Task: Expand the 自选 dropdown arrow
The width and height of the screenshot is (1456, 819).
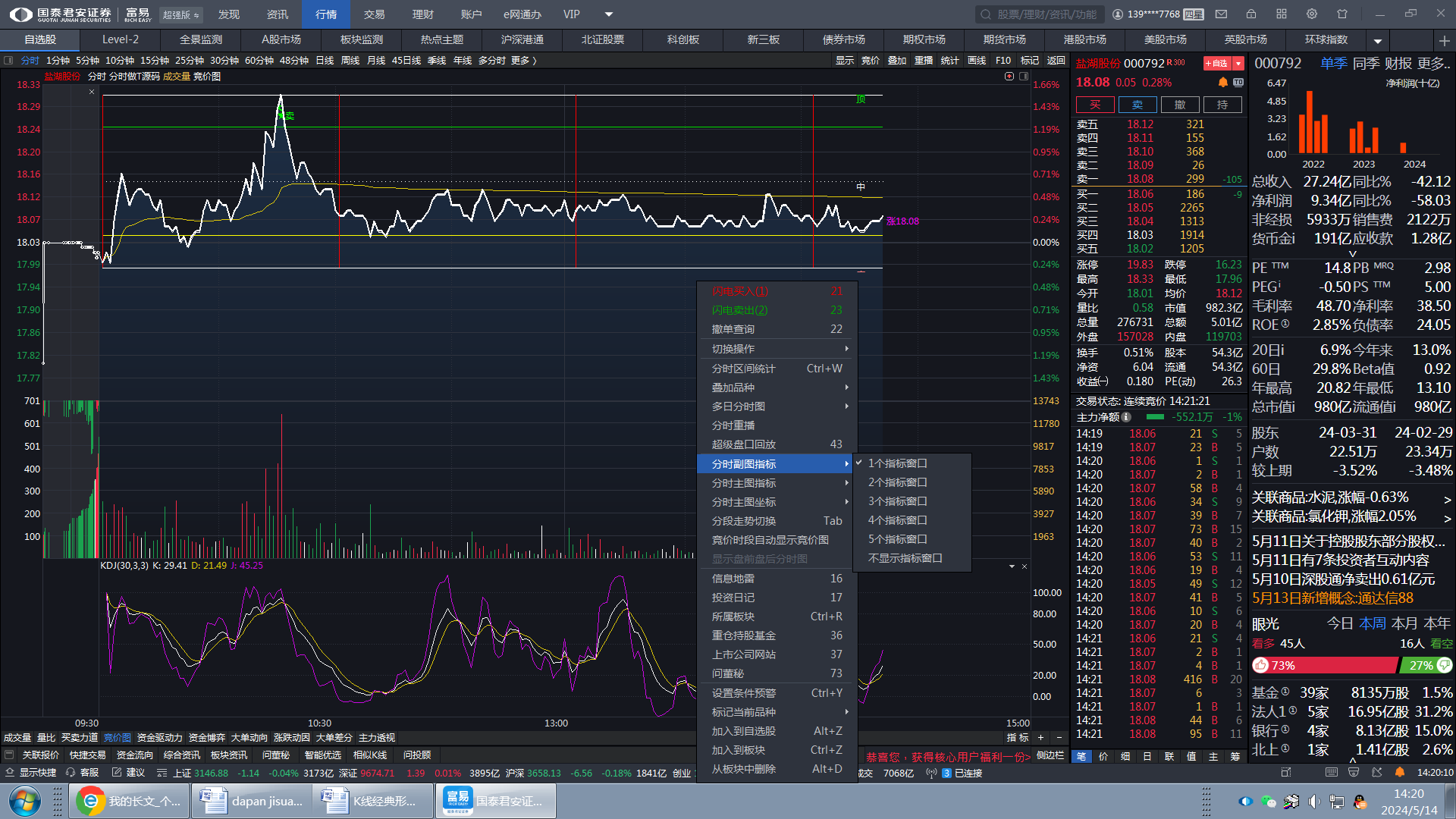Action: click(1238, 64)
